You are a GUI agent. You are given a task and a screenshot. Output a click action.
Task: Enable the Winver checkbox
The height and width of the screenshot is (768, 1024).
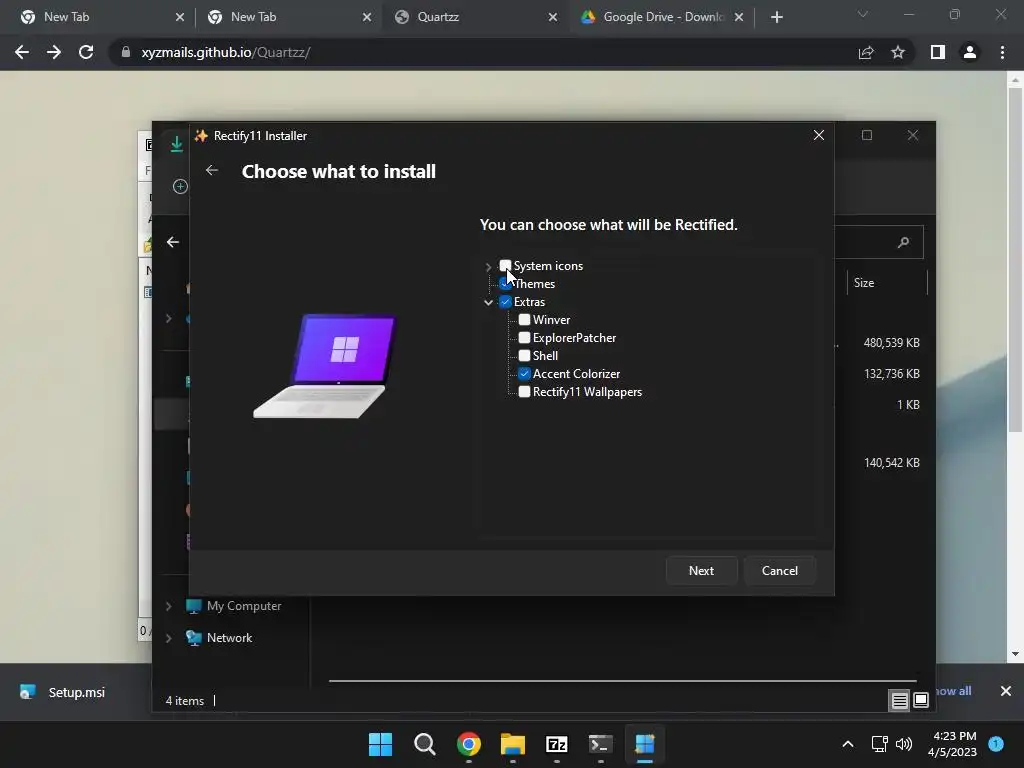(x=524, y=319)
